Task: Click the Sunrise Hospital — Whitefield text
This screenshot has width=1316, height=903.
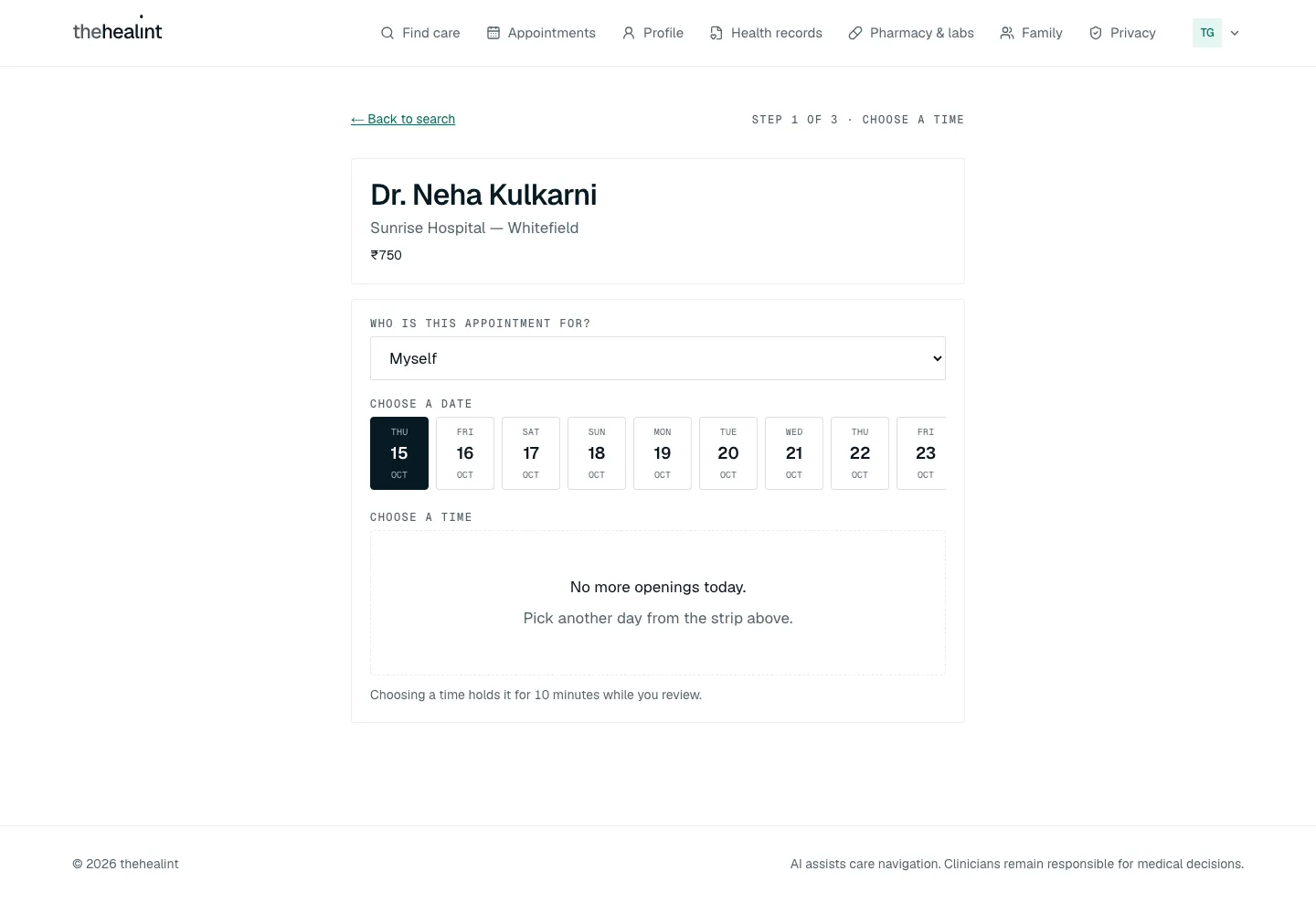Action: (474, 228)
